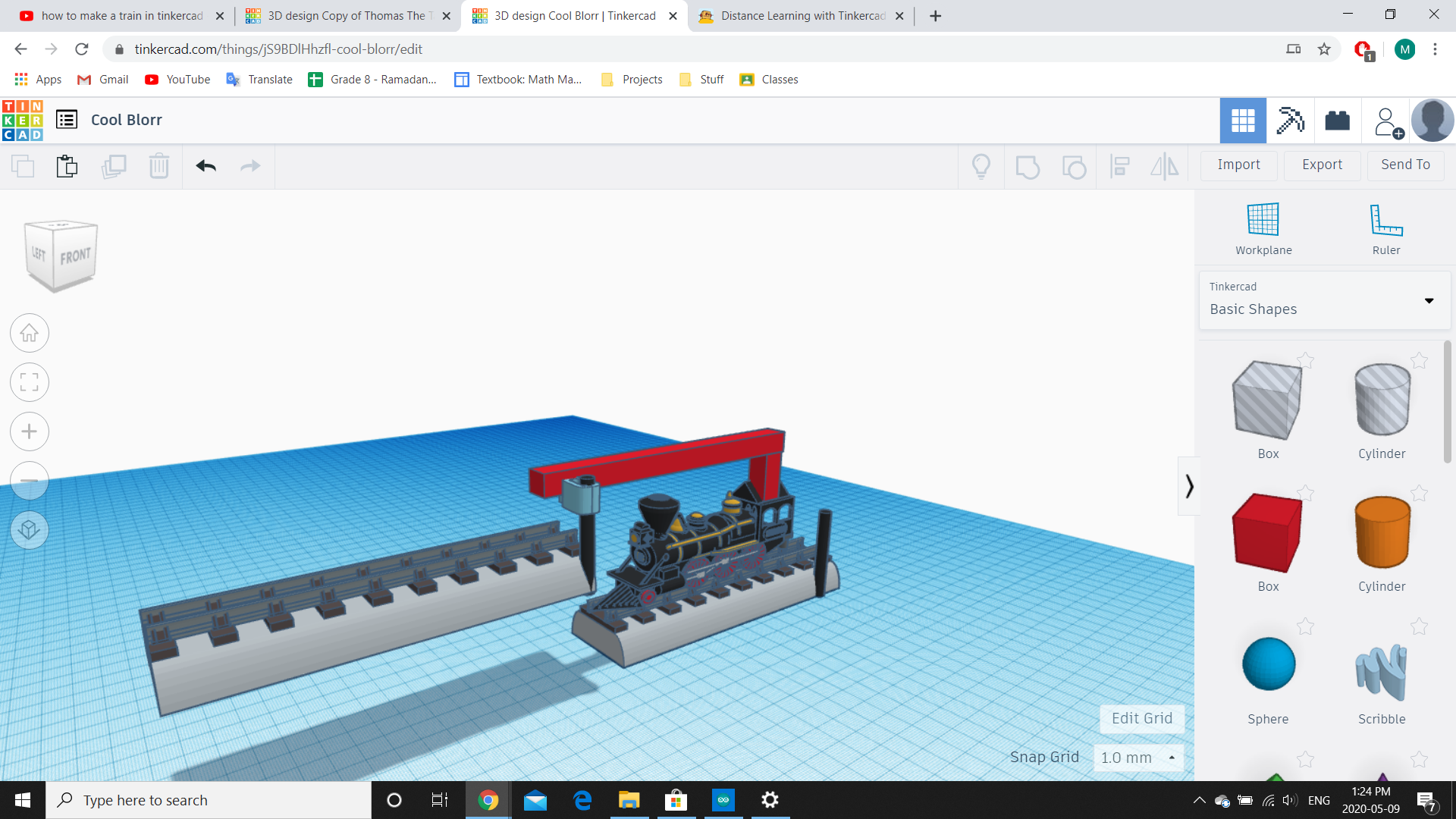Click the Ungroup shapes icon
The height and width of the screenshot is (819, 1456).
tap(1074, 166)
